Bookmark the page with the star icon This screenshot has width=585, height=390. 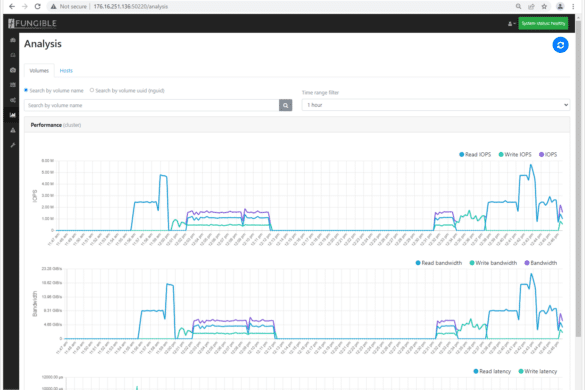point(544,6)
